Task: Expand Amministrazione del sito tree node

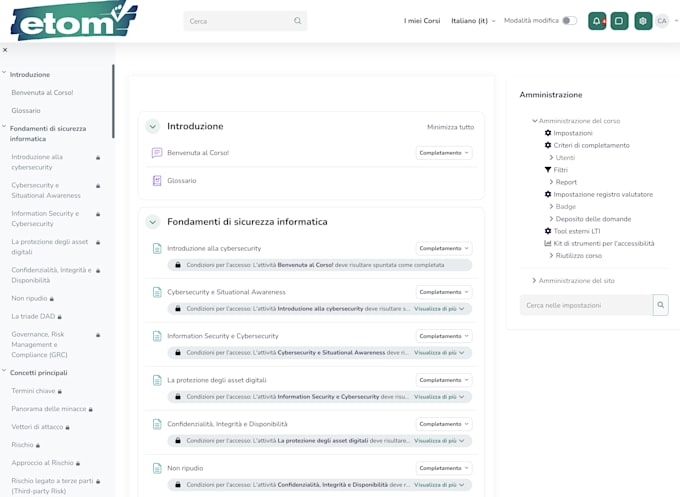Action: pos(534,281)
